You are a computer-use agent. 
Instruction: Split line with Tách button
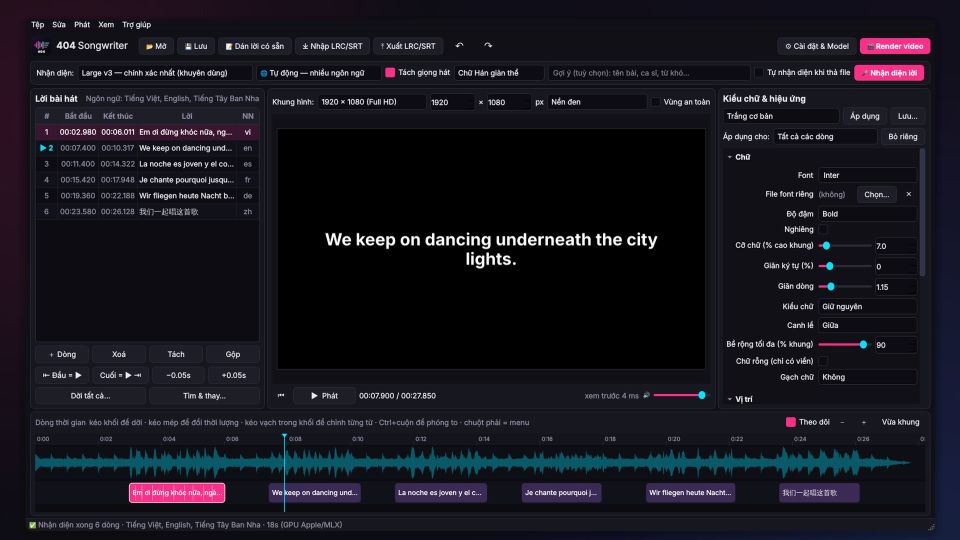point(176,354)
